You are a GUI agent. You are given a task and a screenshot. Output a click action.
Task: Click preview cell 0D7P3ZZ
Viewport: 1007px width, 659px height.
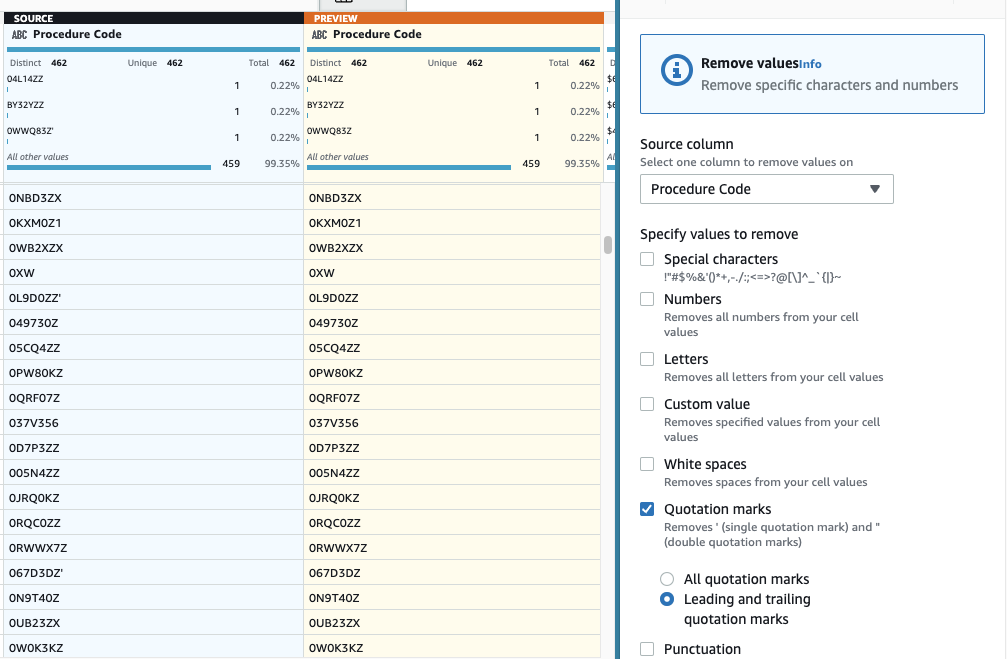(x=453, y=448)
